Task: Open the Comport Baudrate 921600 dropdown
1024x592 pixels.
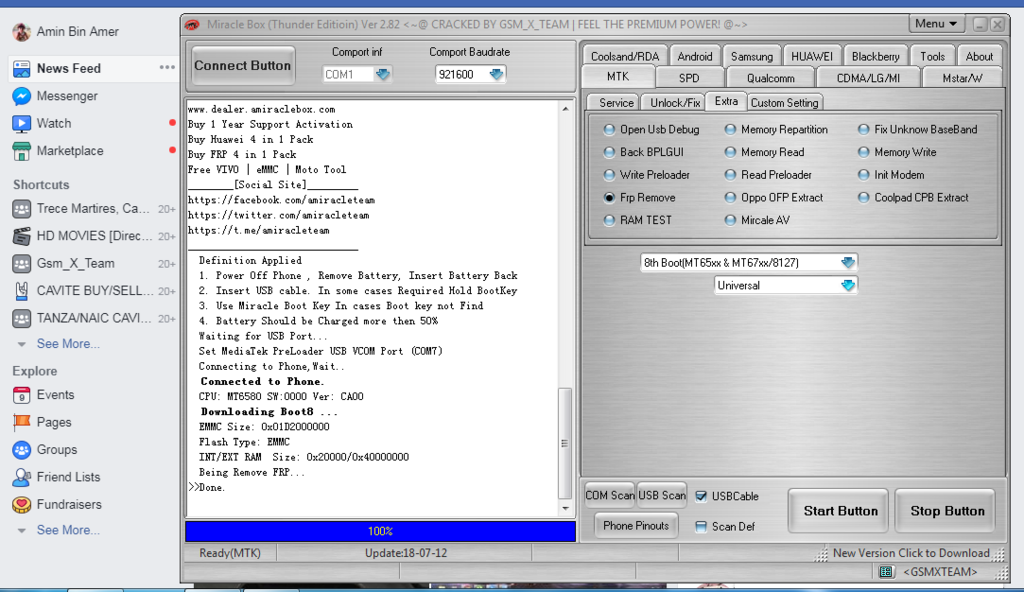Action: click(x=496, y=74)
